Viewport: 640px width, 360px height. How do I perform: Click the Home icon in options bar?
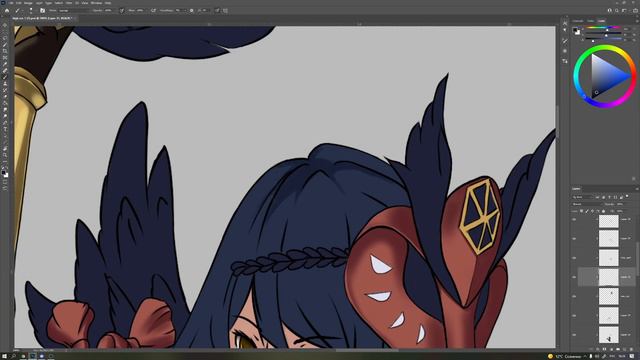[7, 11]
